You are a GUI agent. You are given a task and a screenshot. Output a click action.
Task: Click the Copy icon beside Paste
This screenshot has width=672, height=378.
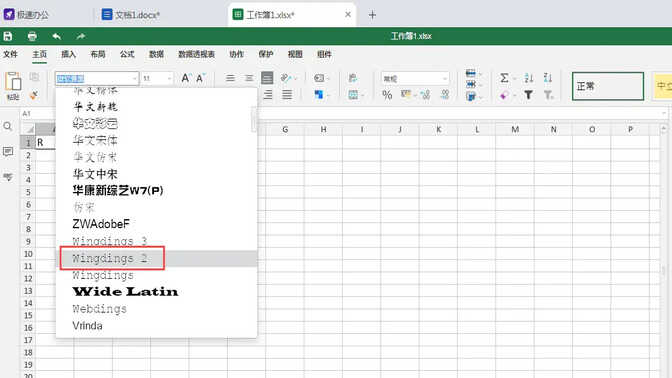pos(34,77)
